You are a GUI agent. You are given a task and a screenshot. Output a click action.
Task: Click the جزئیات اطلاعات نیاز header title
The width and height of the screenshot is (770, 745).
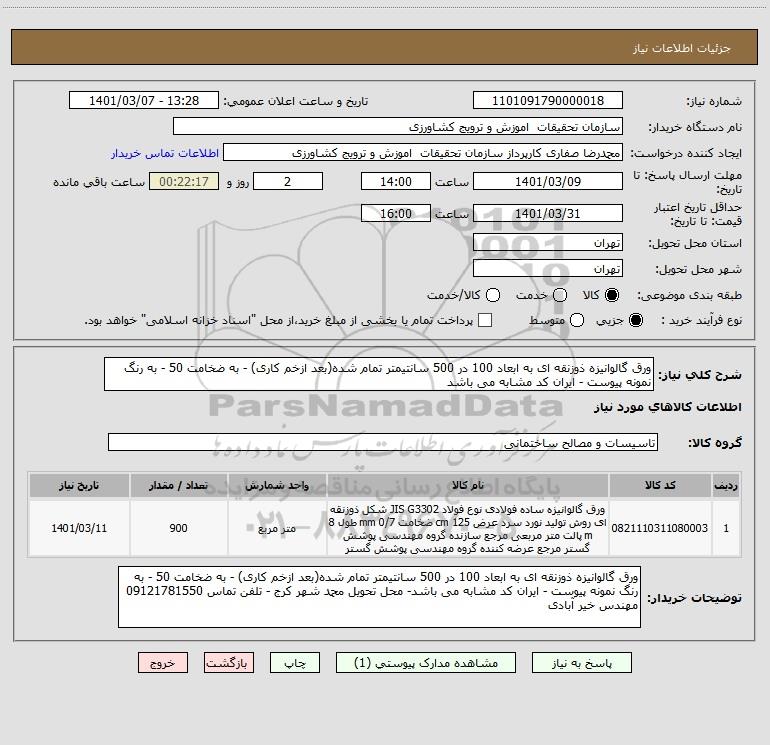pyautogui.click(x=682, y=48)
